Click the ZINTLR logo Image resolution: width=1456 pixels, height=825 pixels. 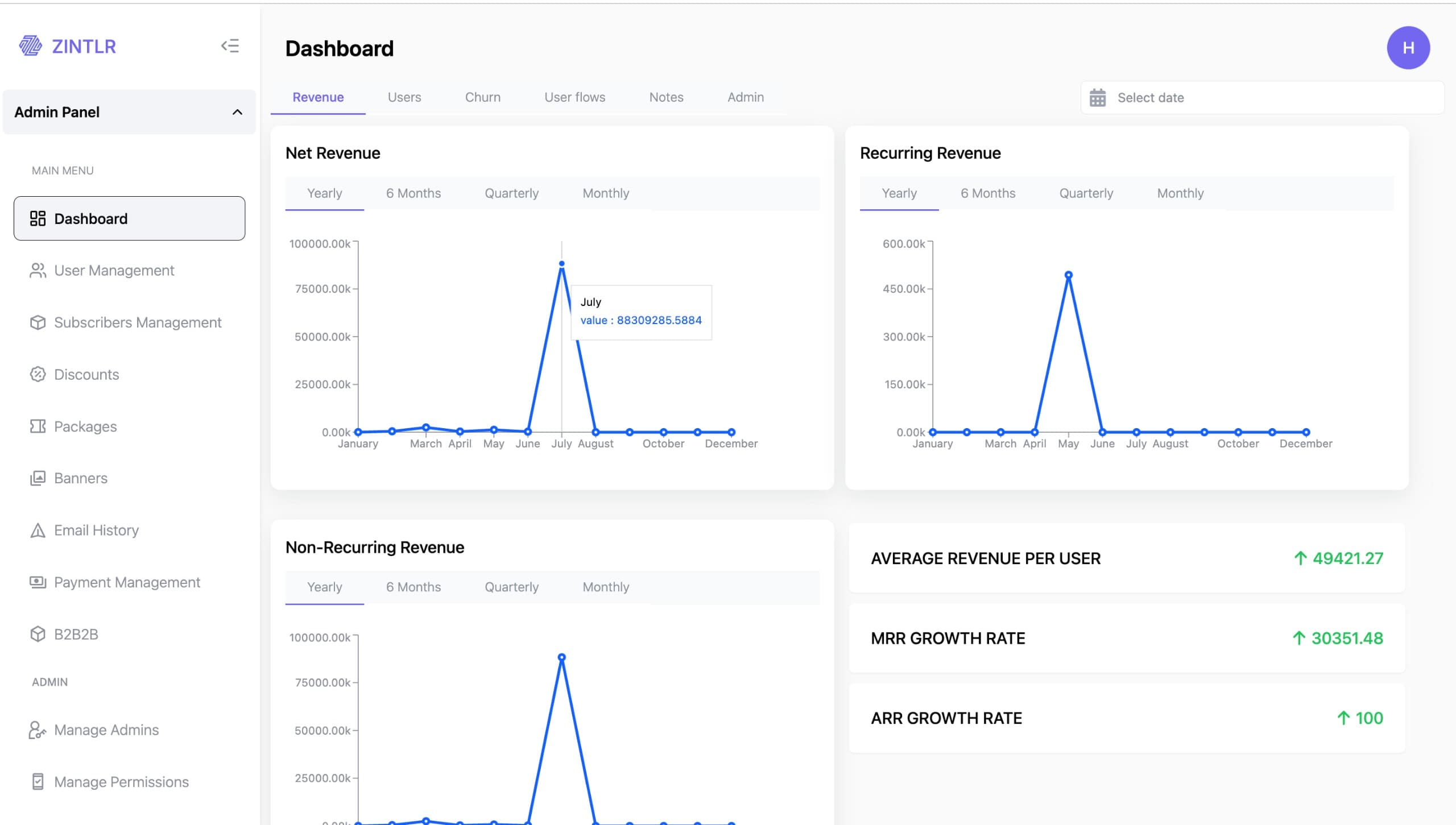(68, 46)
